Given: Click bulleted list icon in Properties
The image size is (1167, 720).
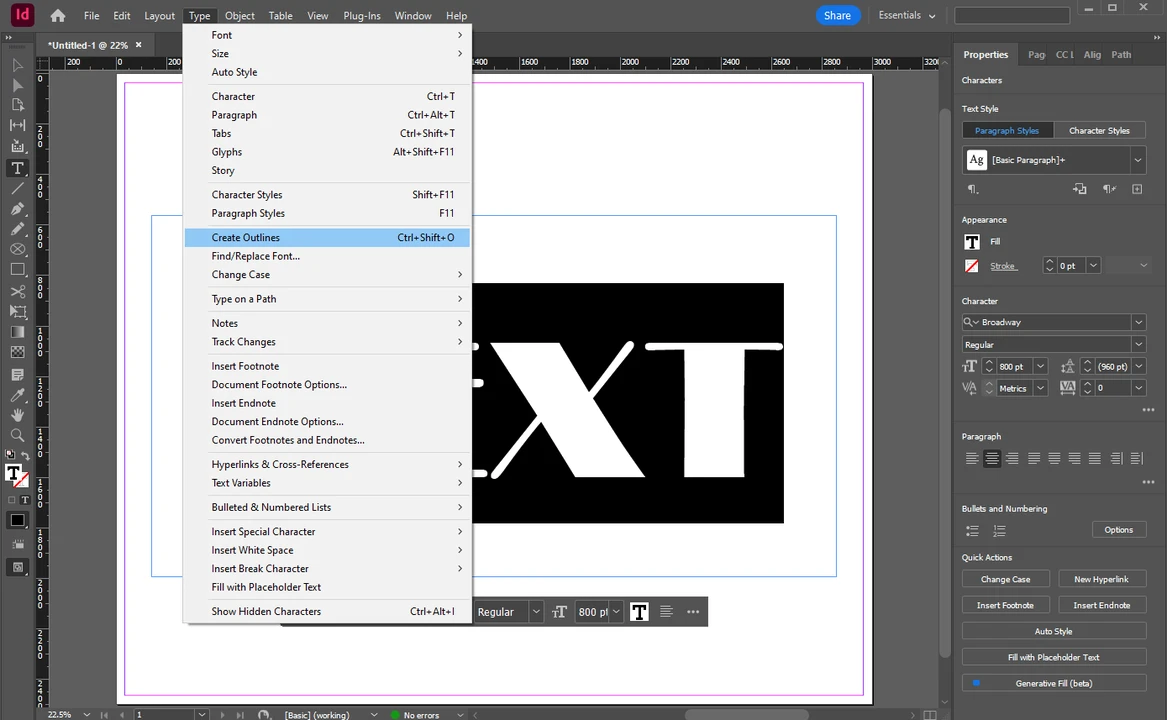Looking at the screenshot, I should coord(972,531).
